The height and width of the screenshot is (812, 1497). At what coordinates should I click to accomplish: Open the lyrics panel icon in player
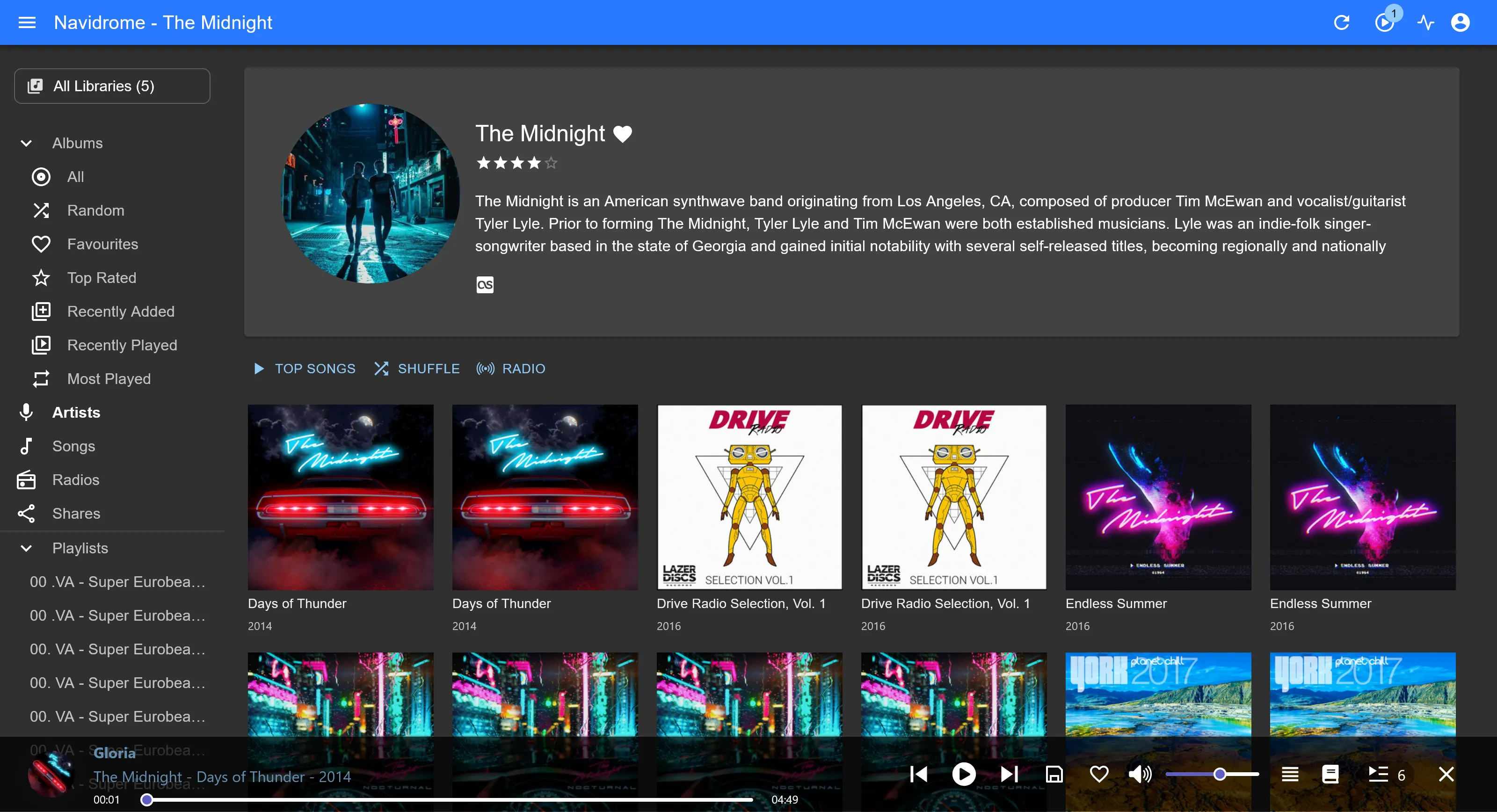[x=1330, y=774]
